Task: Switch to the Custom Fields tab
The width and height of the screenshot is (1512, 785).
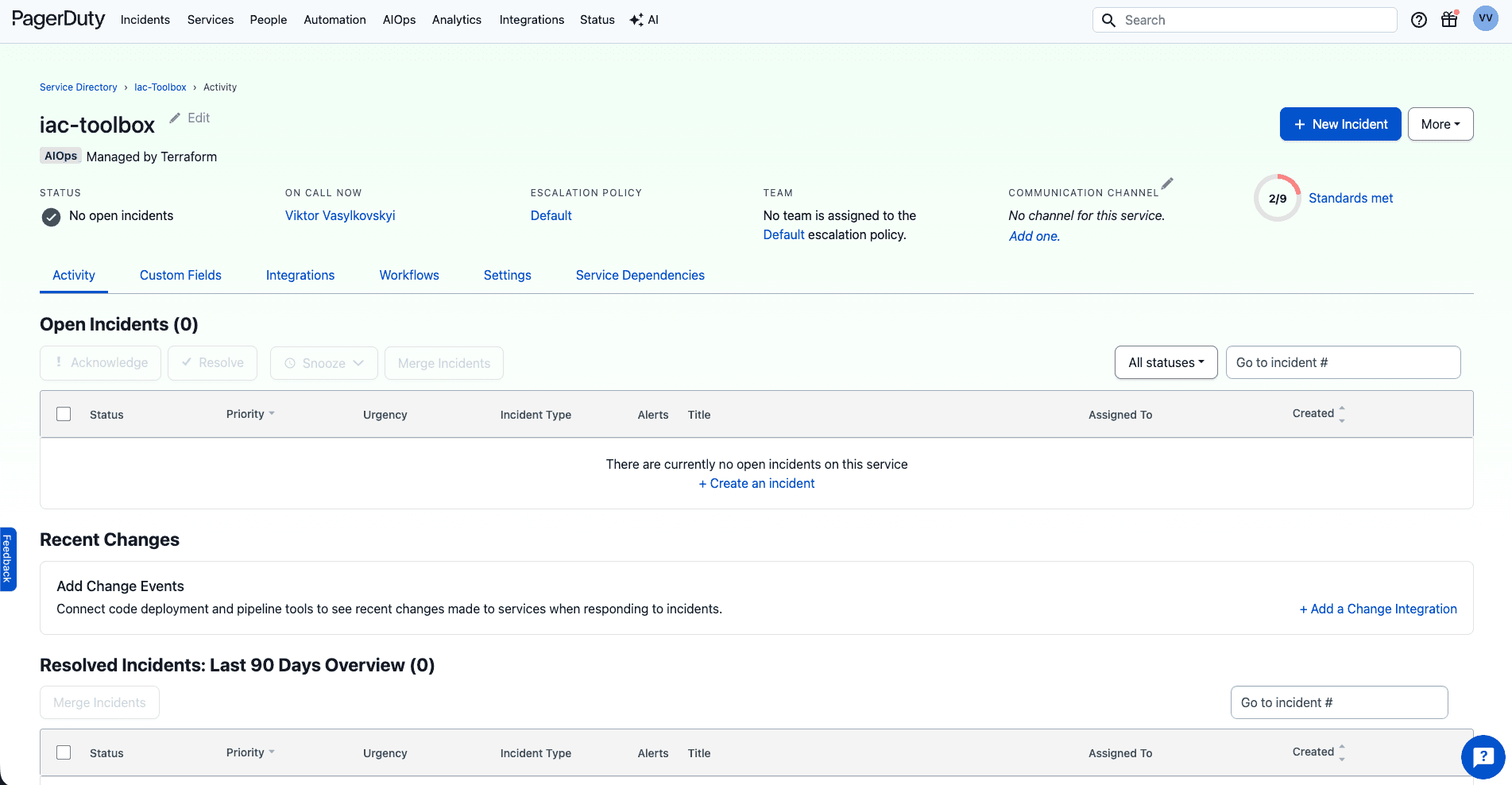Action: 180,275
